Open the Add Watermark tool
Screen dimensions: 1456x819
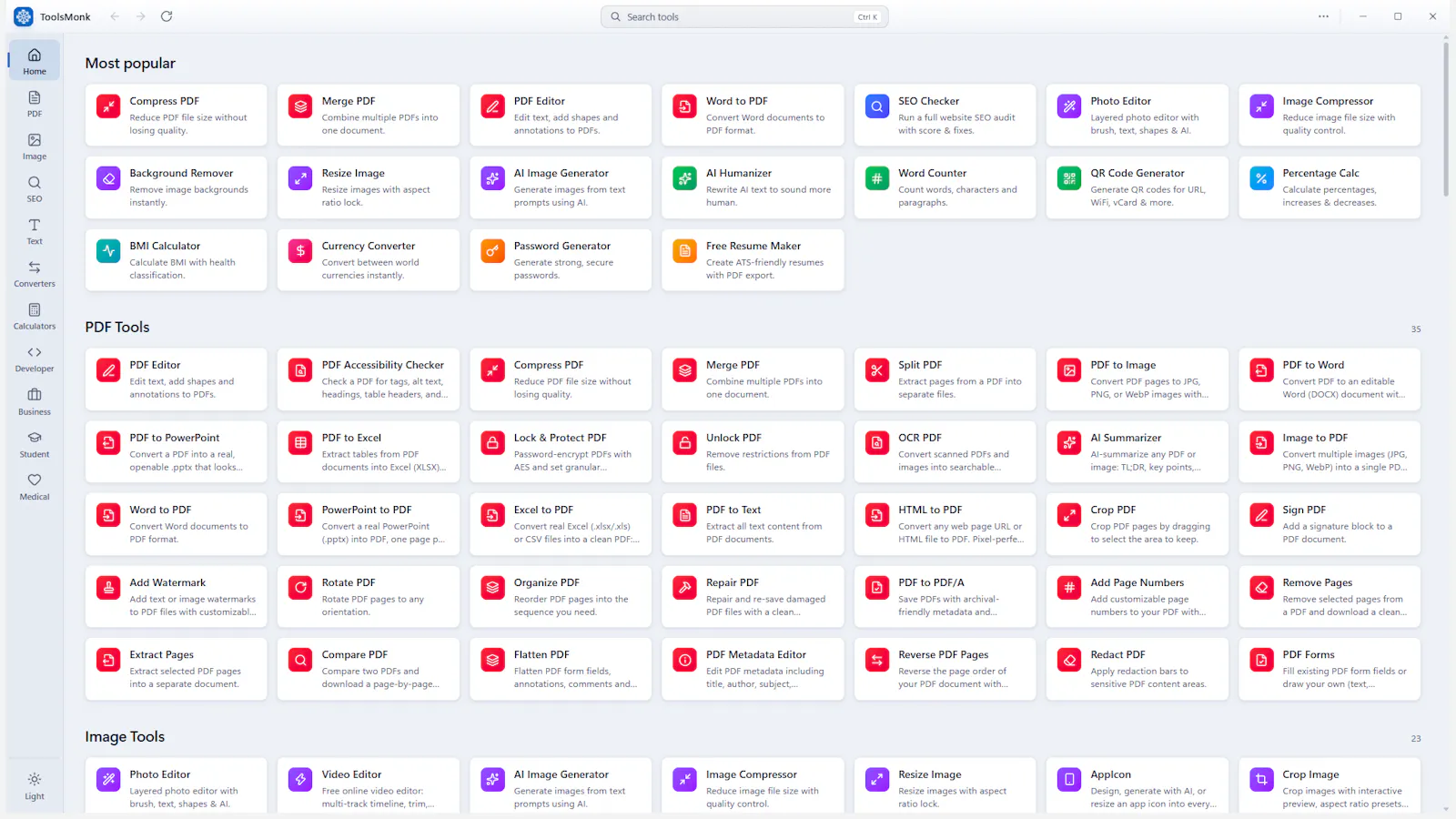(176, 597)
